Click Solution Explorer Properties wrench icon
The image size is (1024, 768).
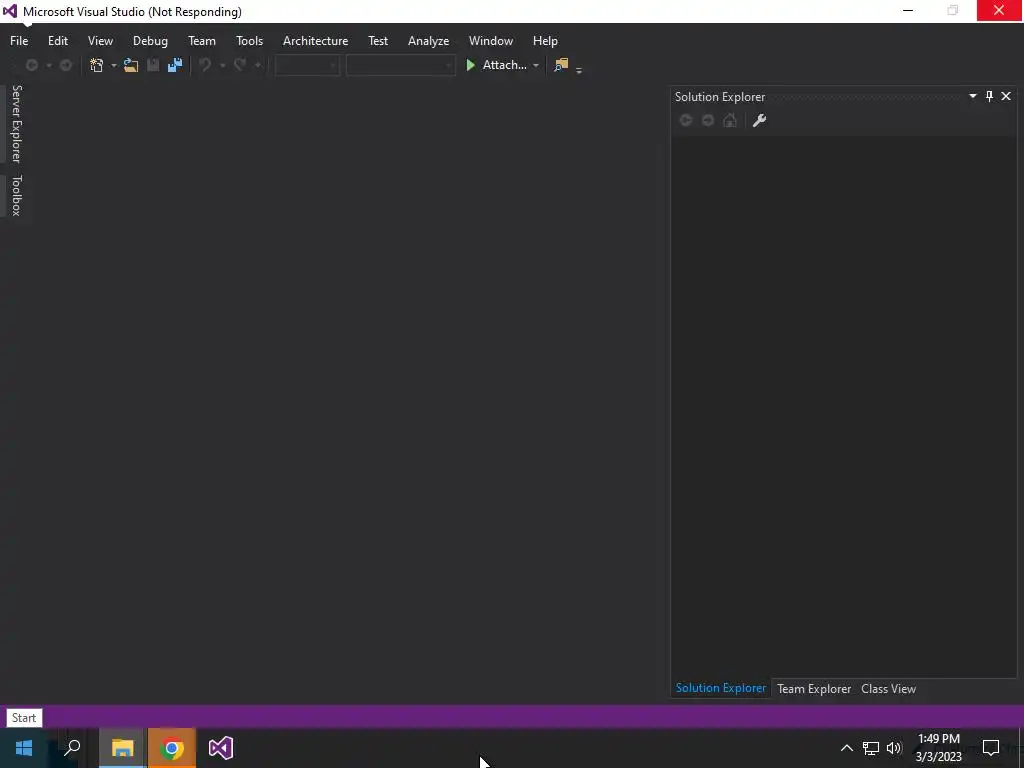pos(759,120)
